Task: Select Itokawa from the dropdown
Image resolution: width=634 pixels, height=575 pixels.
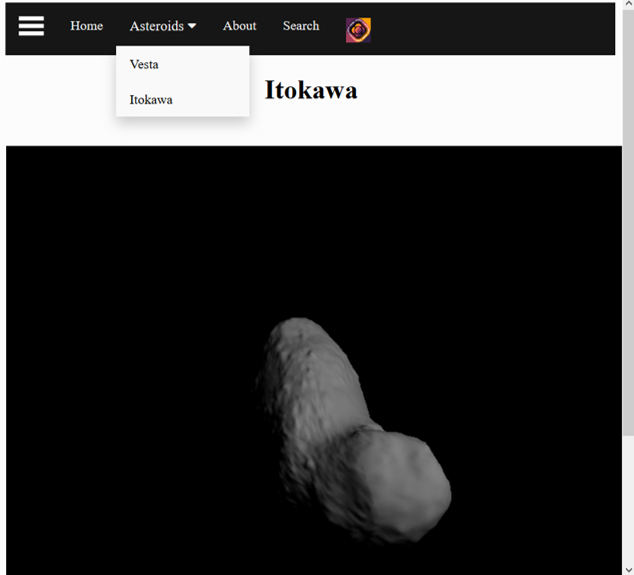Action: click(183, 99)
